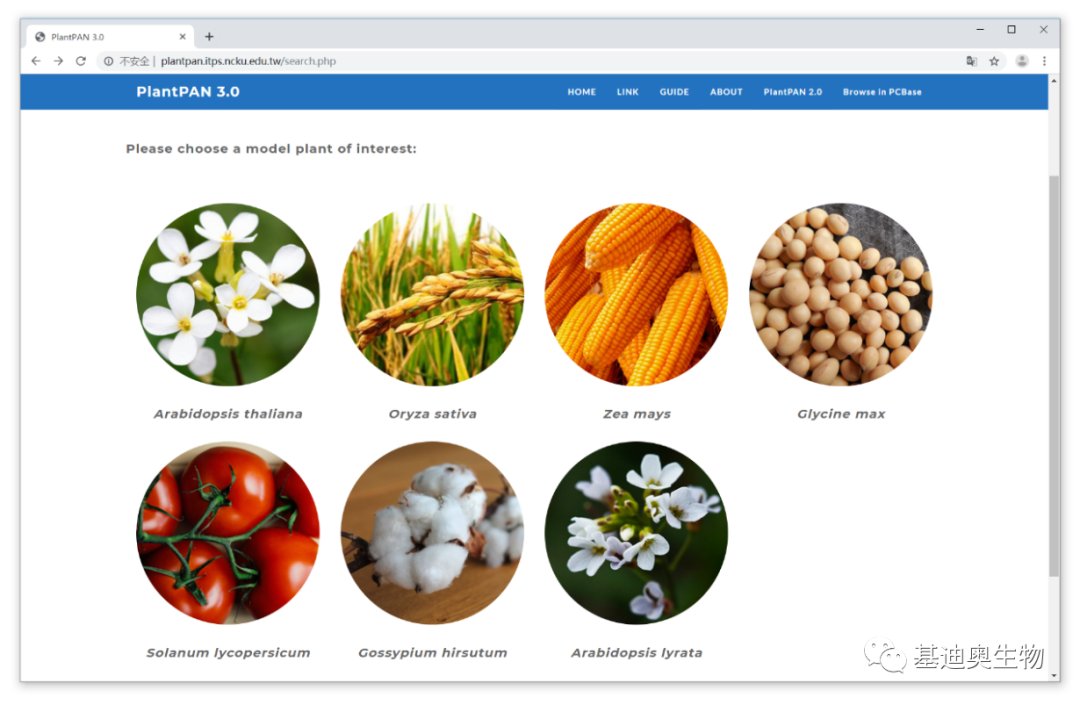Go to the ABOUT page
This screenshot has width=1080, height=705.
726,92
